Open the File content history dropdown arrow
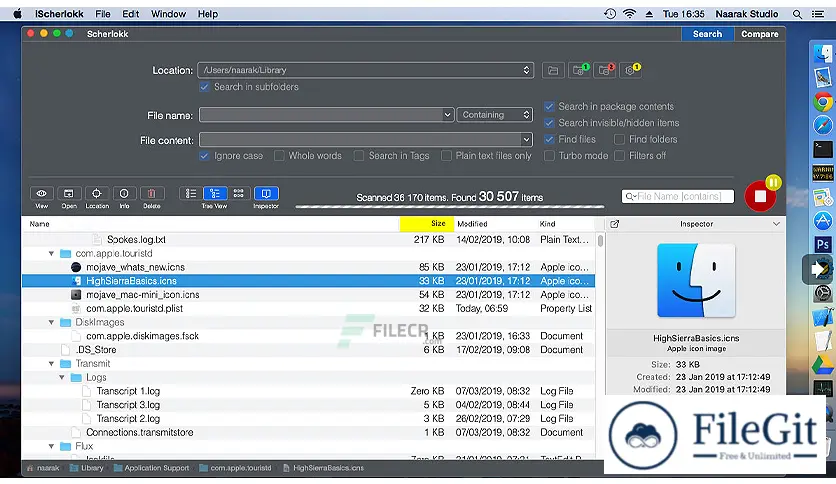 tap(526, 140)
